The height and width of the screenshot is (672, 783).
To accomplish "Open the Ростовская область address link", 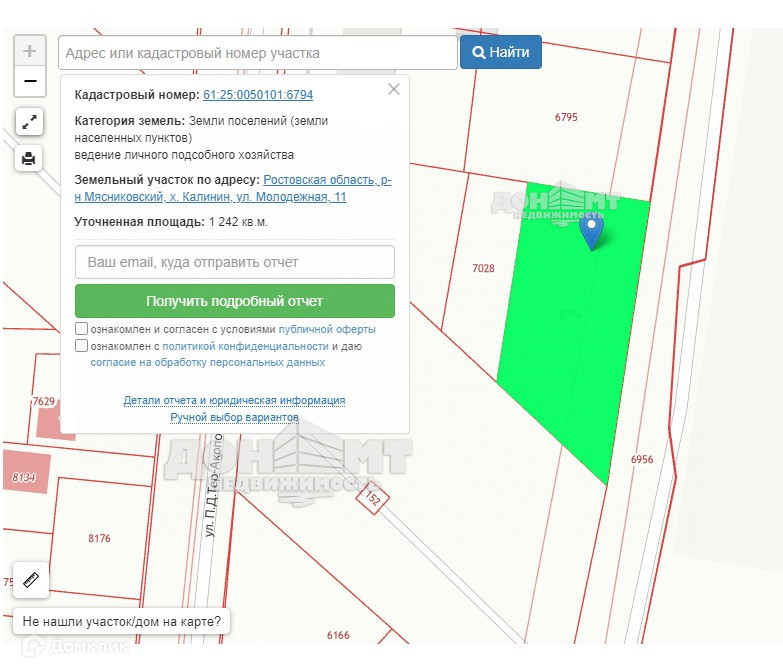I will tap(233, 188).
